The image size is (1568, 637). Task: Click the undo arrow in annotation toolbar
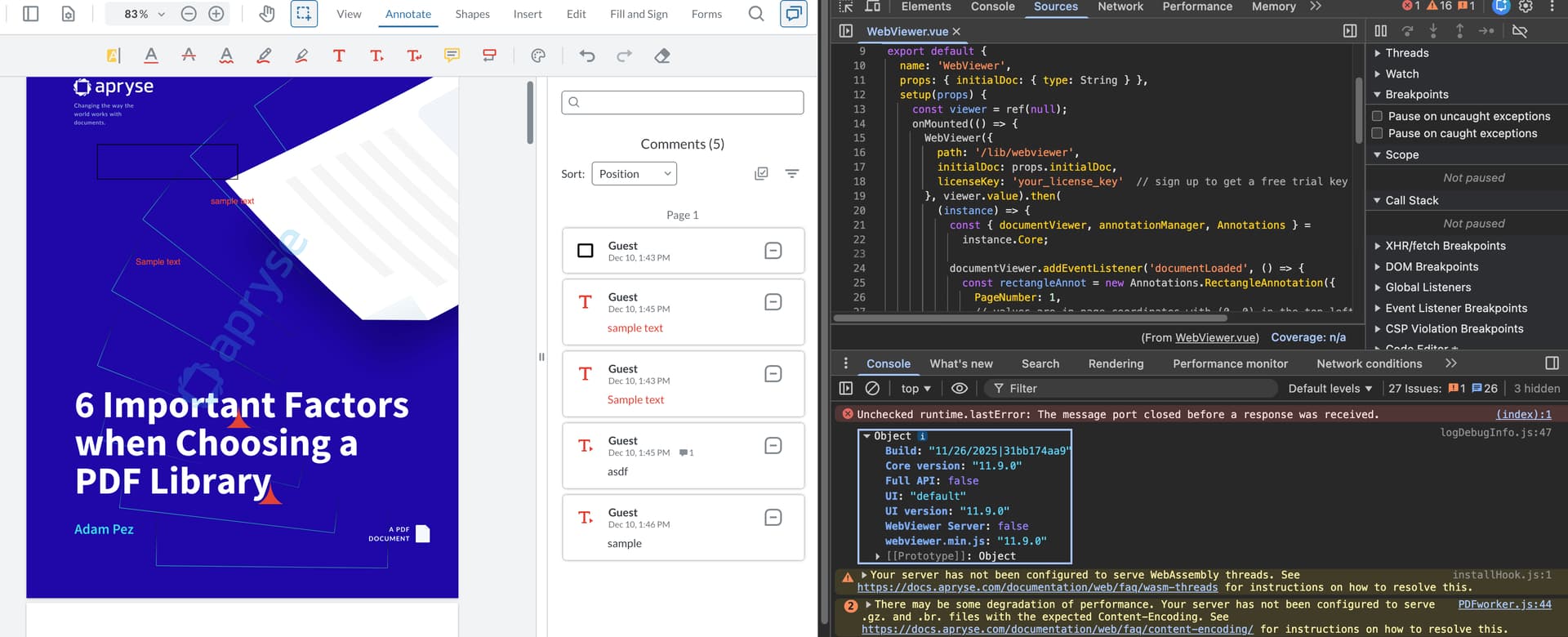pos(587,56)
